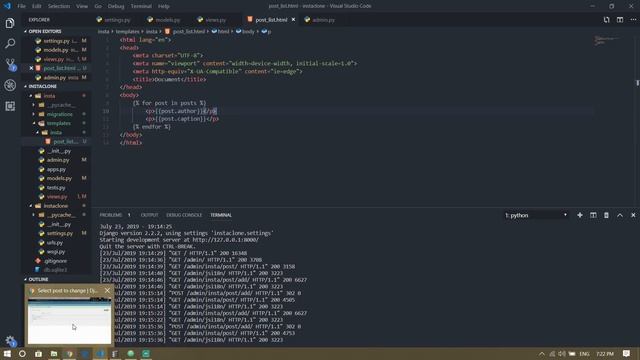Open .gitignore in the file tree
The width and height of the screenshot is (640, 360).
click(55, 261)
